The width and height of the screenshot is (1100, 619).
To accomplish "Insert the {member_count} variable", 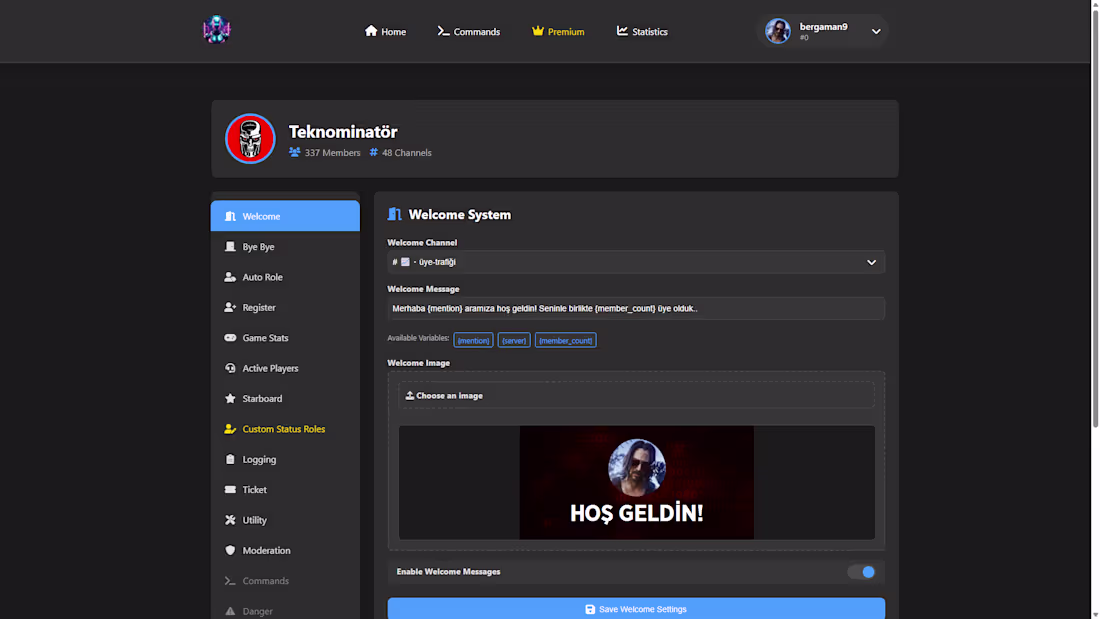I will coord(565,340).
